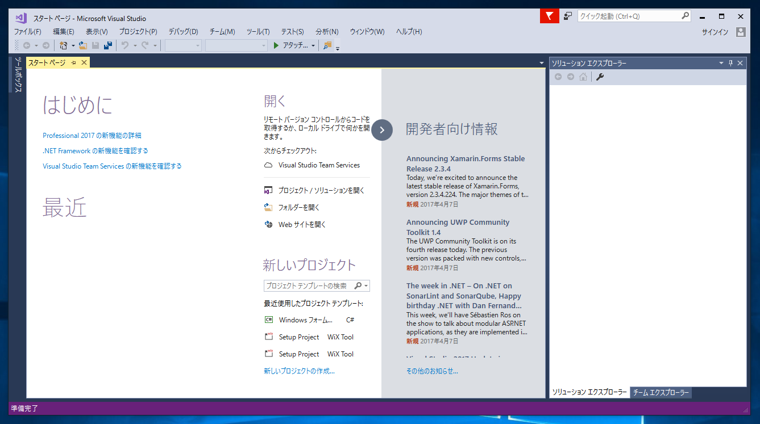760x424 pixels.
Task: Click the Find in Files toolbar icon
Action: pos(327,46)
